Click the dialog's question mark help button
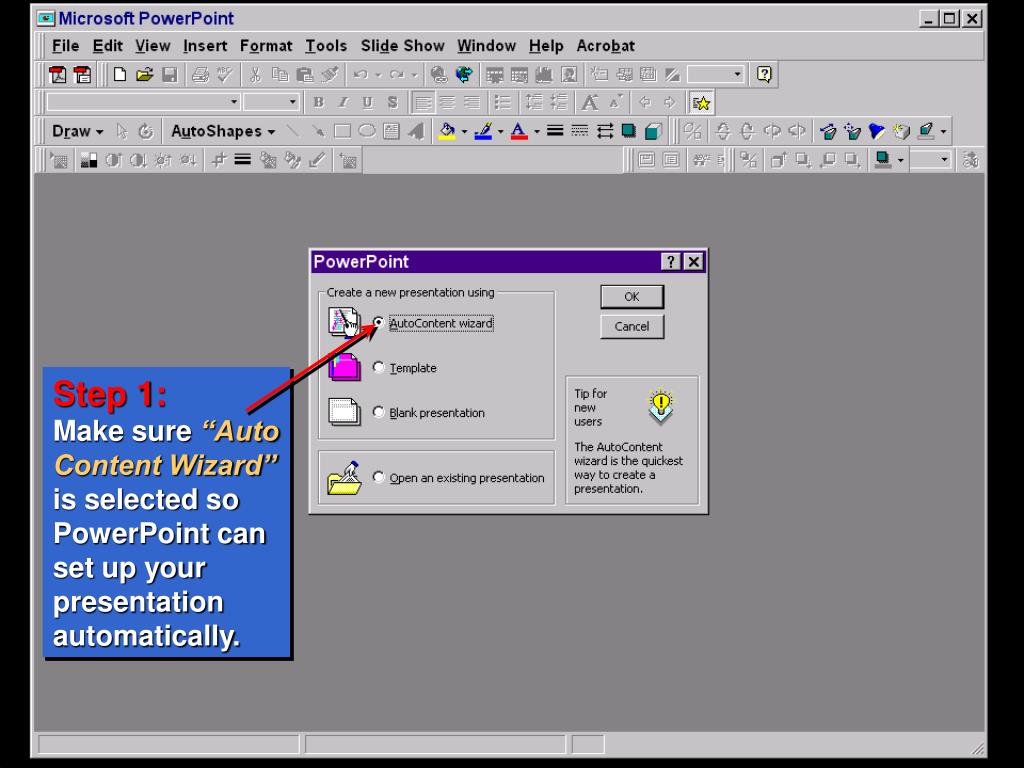1024x768 pixels. 671,262
